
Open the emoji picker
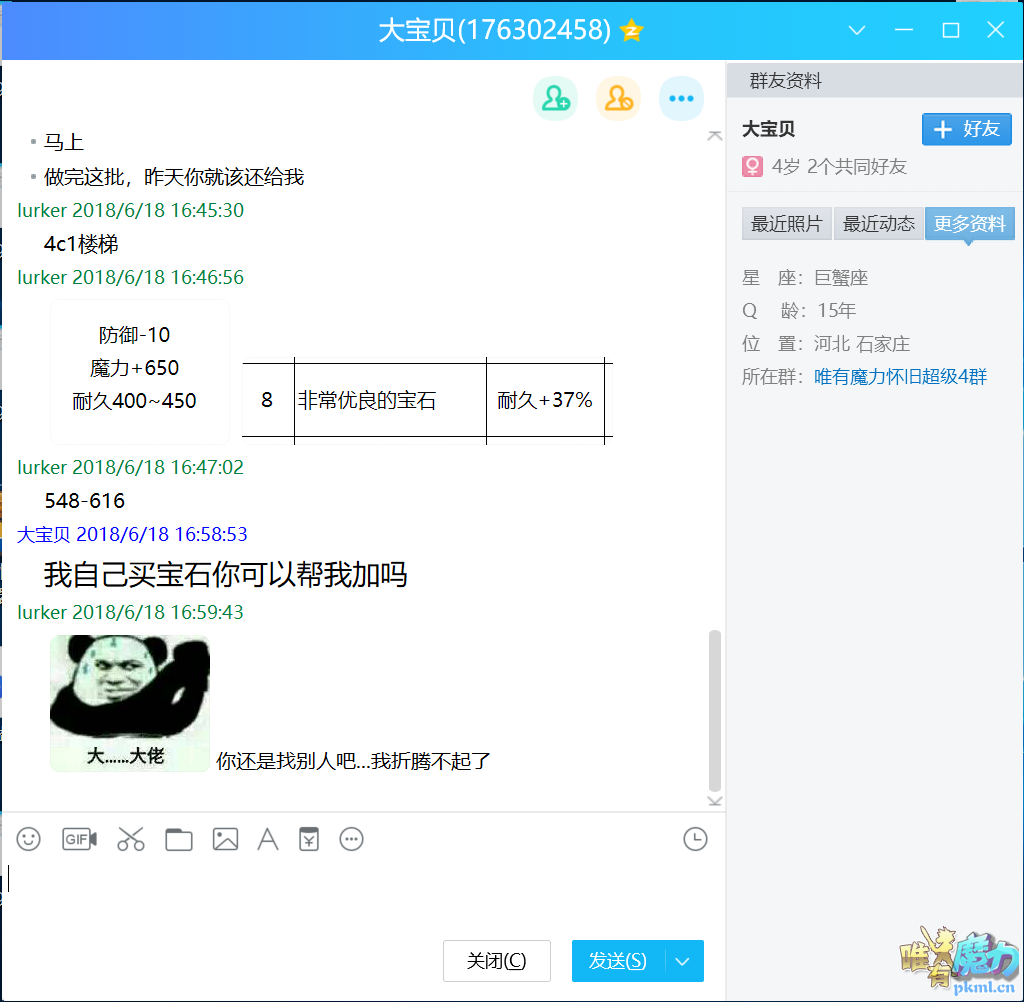29,839
